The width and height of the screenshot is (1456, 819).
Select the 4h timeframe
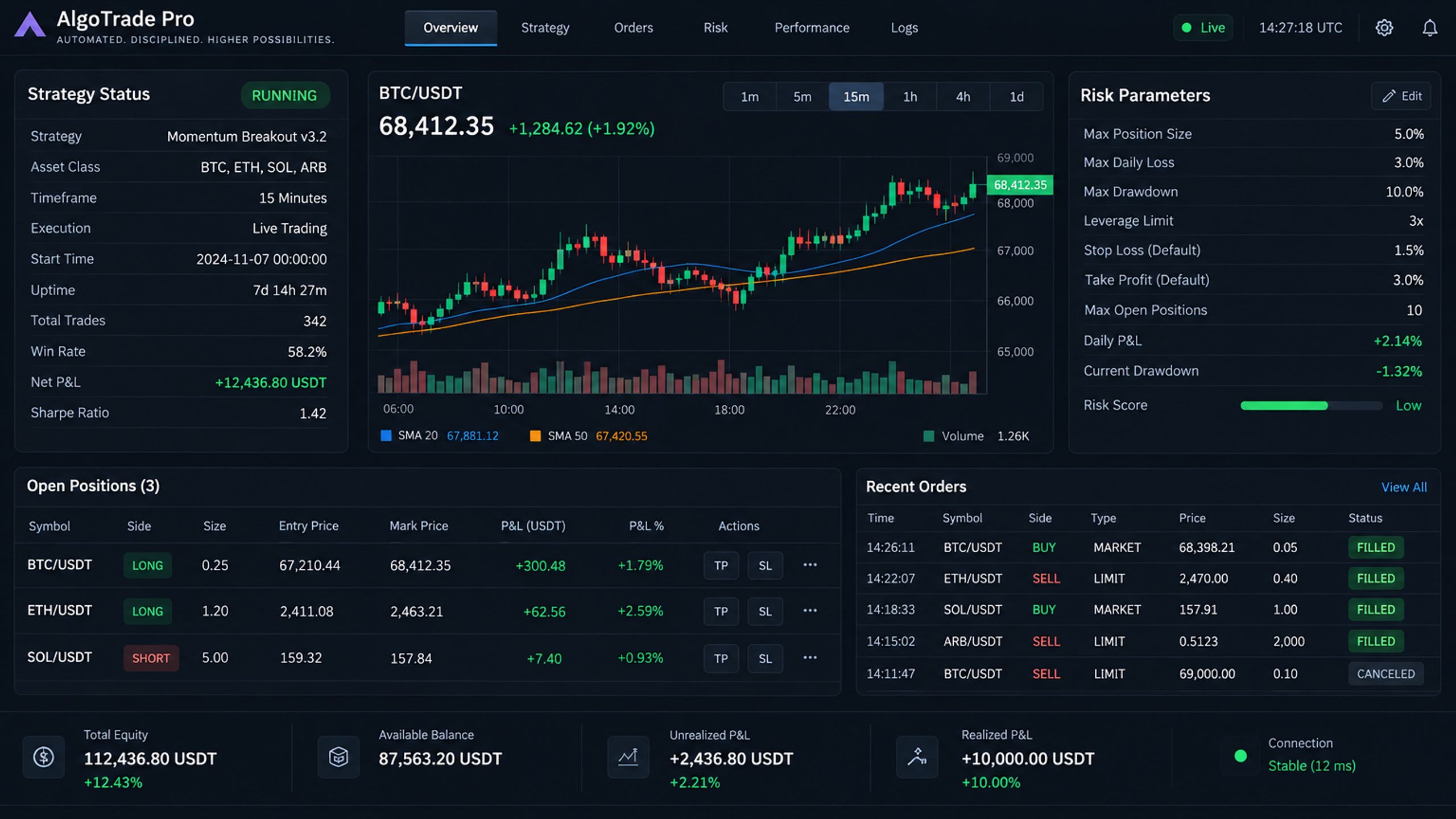[963, 97]
